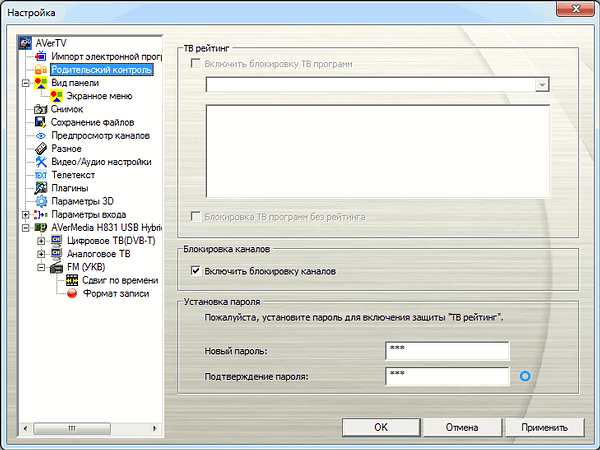
Task: Click the tree horizontal scrollbar thumb
Action: 72,428
